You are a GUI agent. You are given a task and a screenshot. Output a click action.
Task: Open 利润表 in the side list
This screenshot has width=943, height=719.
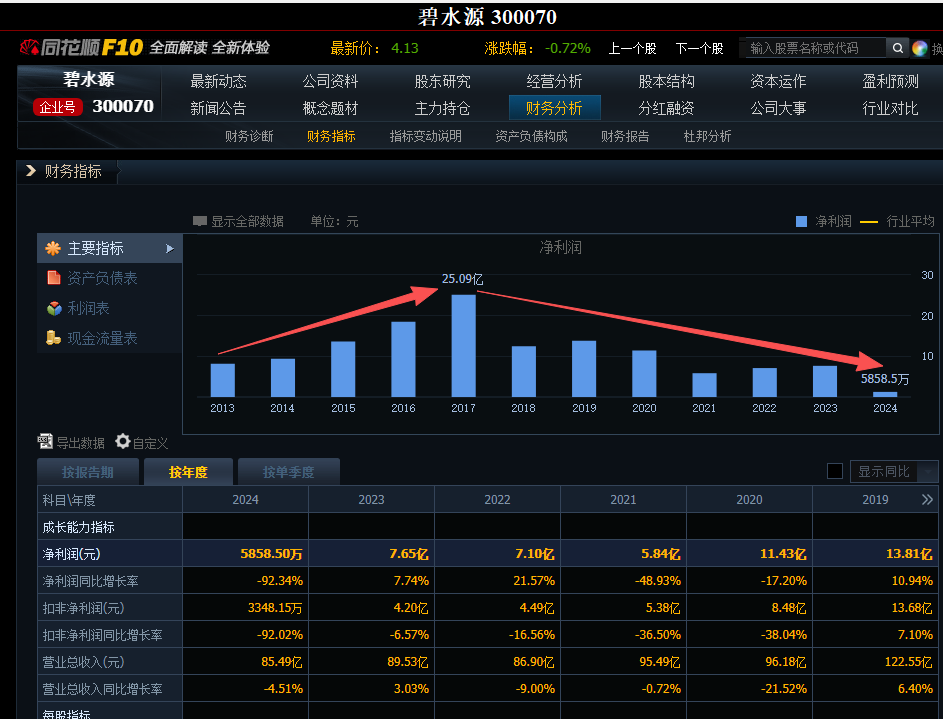(x=88, y=308)
